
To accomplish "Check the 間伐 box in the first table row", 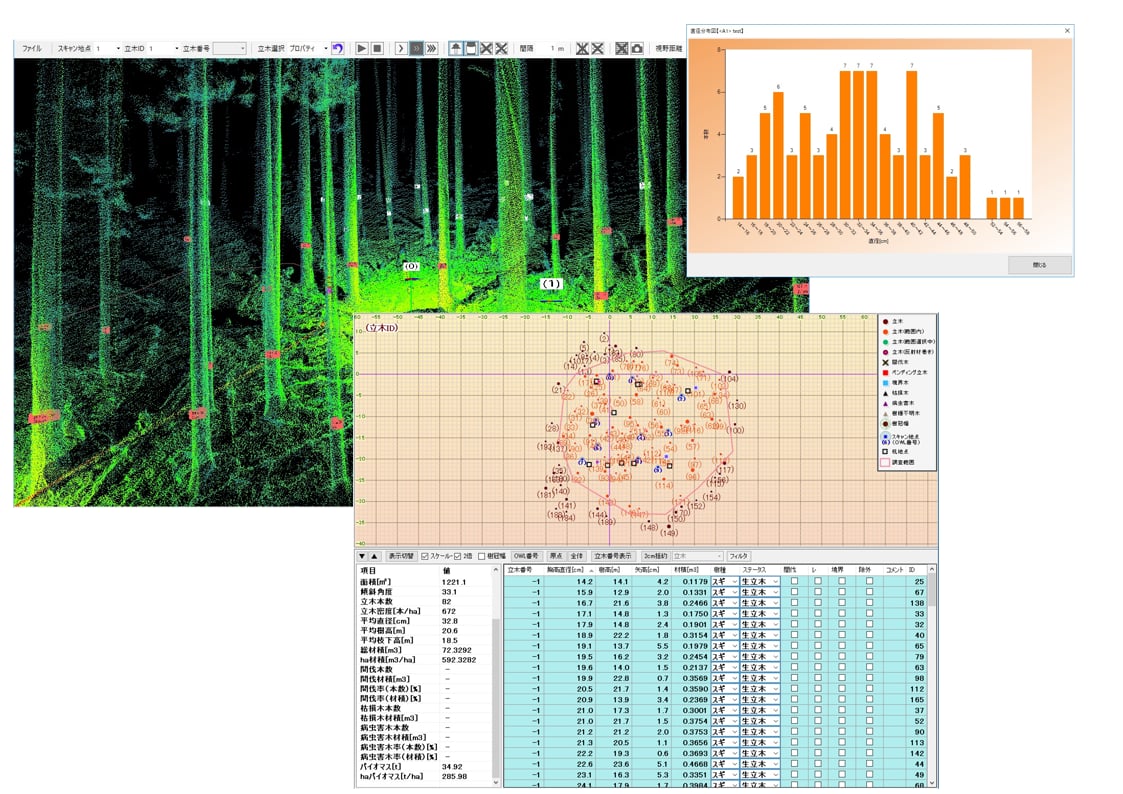I will pos(794,580).
